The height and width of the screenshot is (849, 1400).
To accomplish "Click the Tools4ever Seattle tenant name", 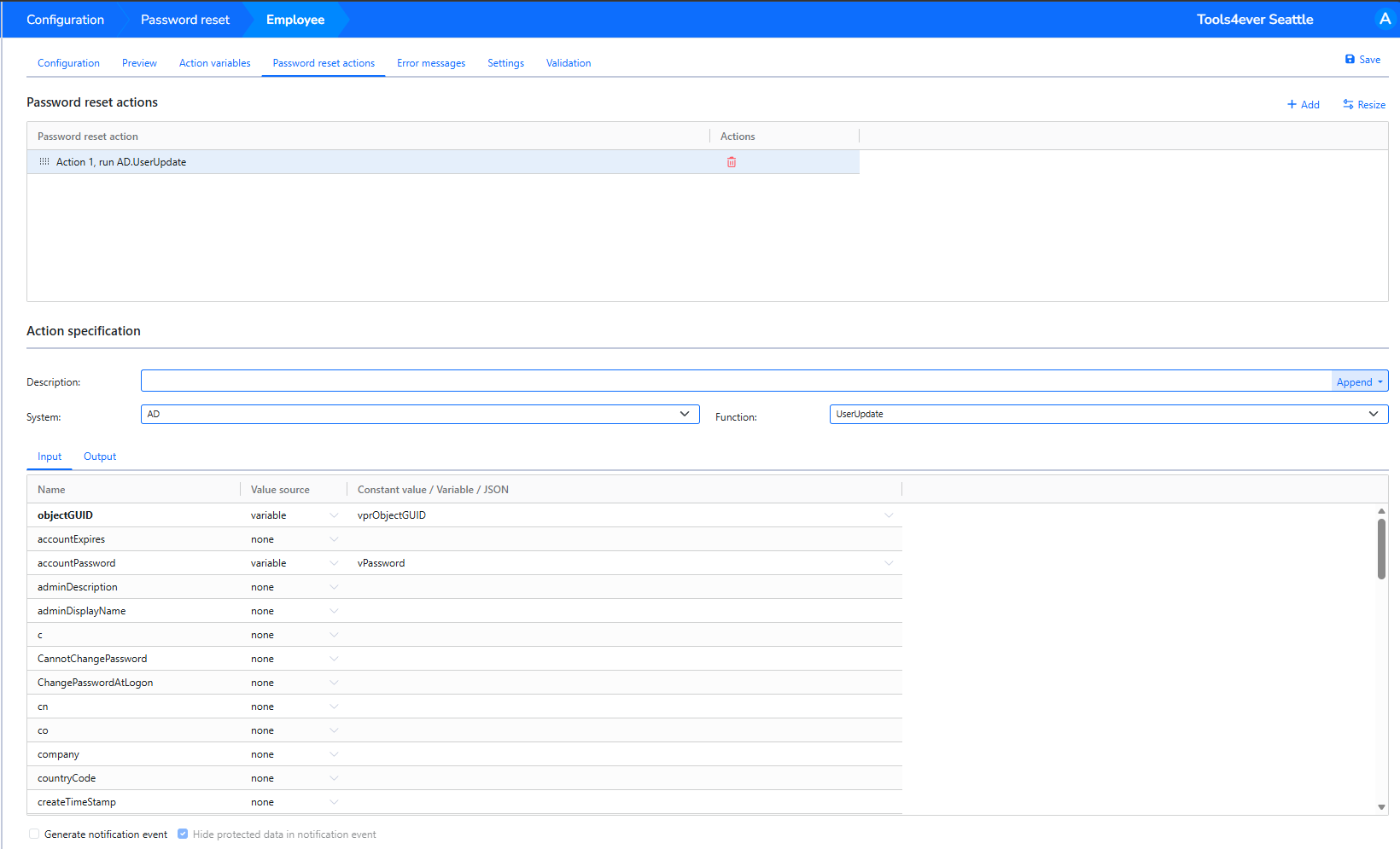I will (x=1255, y=20).
